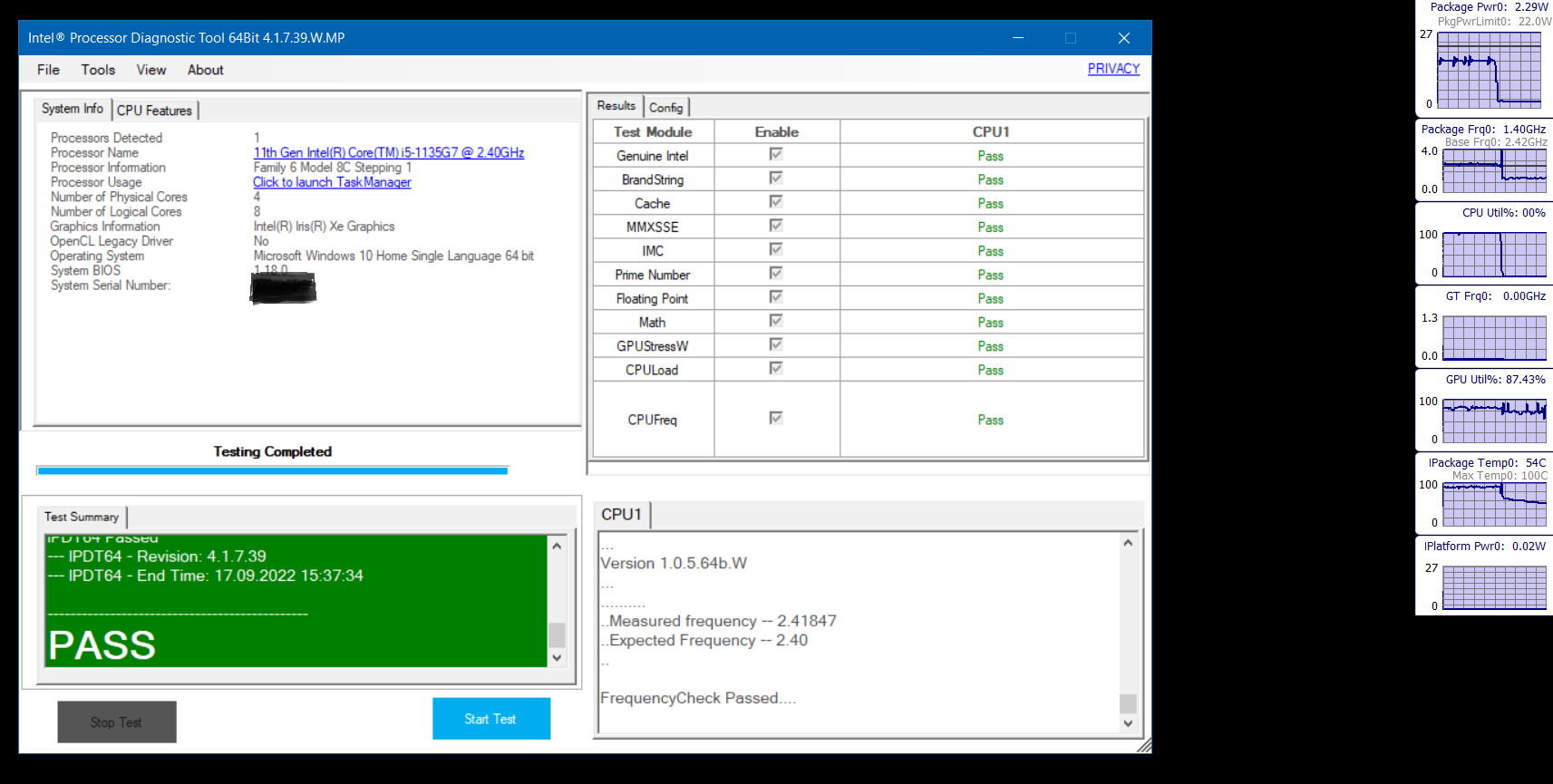Open the 11th Gen Intel Core i5-1135G7 processor link

[x=389, y=152]
